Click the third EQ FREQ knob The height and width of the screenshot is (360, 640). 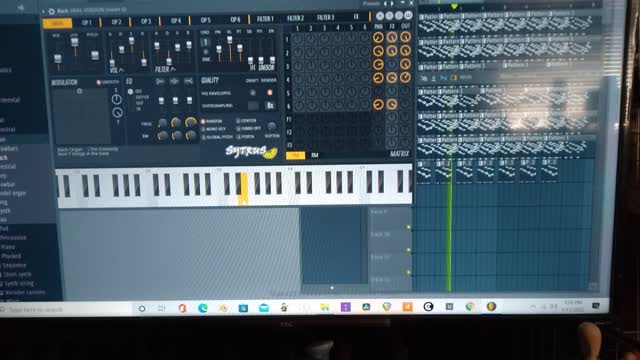[191, 122]
